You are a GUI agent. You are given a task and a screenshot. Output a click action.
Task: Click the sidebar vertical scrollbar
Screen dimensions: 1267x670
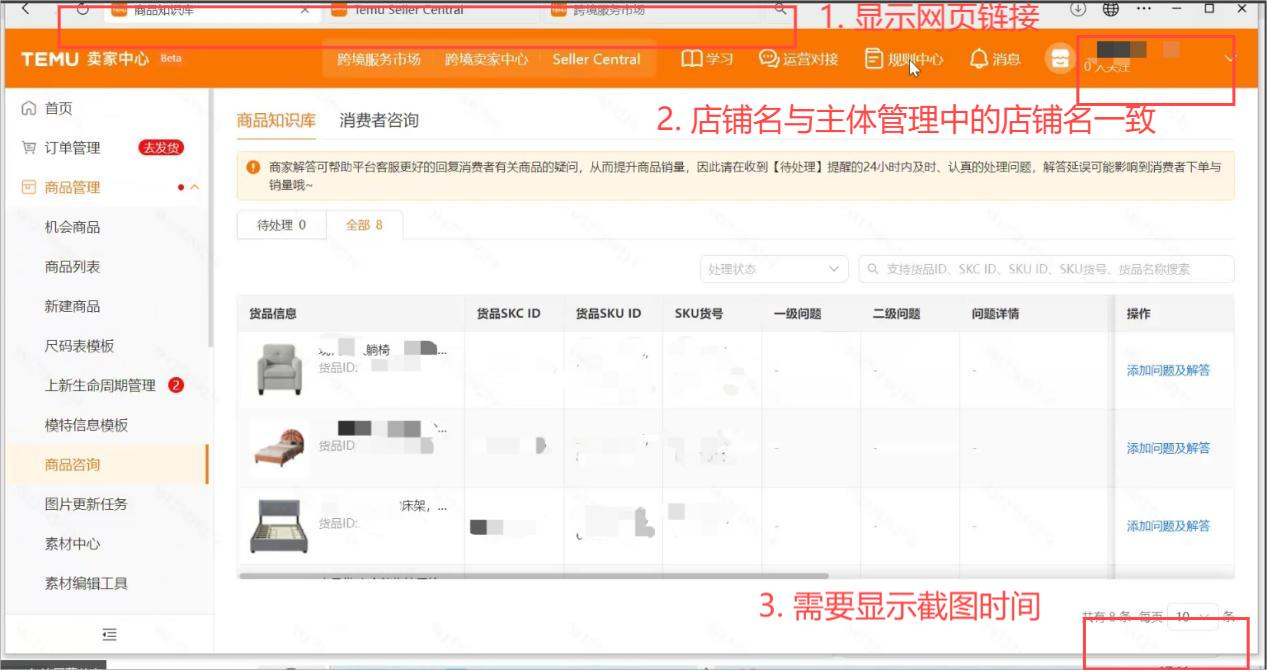(210, 218)
